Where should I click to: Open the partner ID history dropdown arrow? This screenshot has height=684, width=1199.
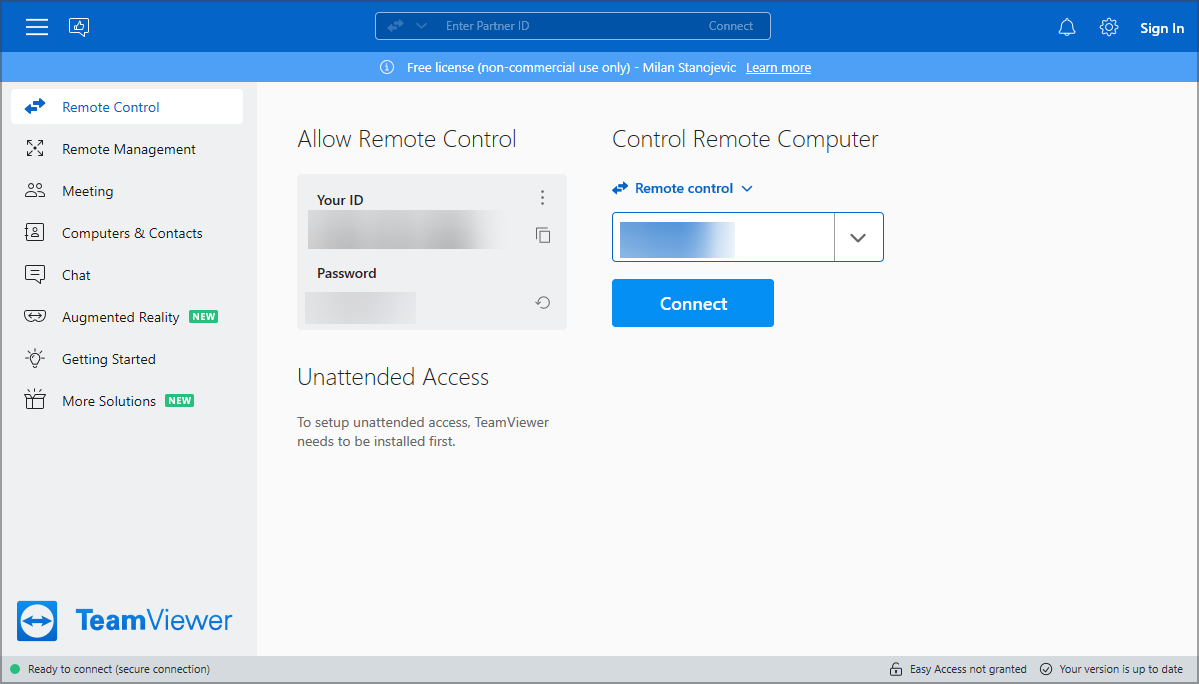coord(858,238)
